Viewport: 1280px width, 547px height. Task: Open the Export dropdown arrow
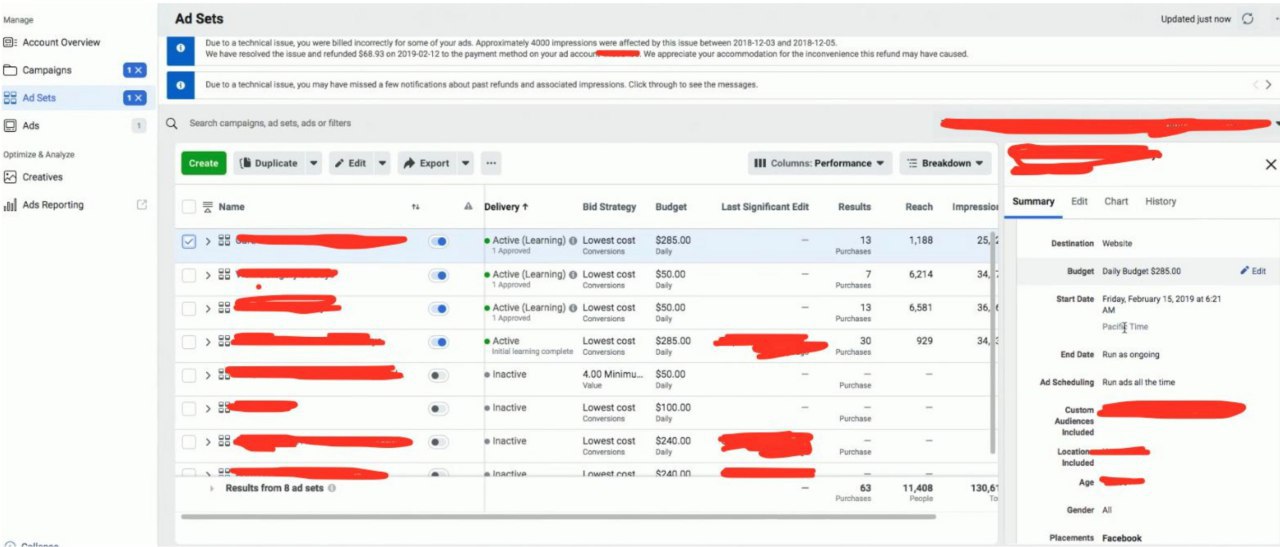point(465,163)
